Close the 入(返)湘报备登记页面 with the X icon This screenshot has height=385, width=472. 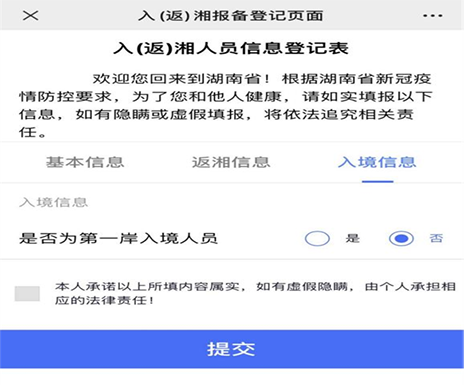coord(31,15)
